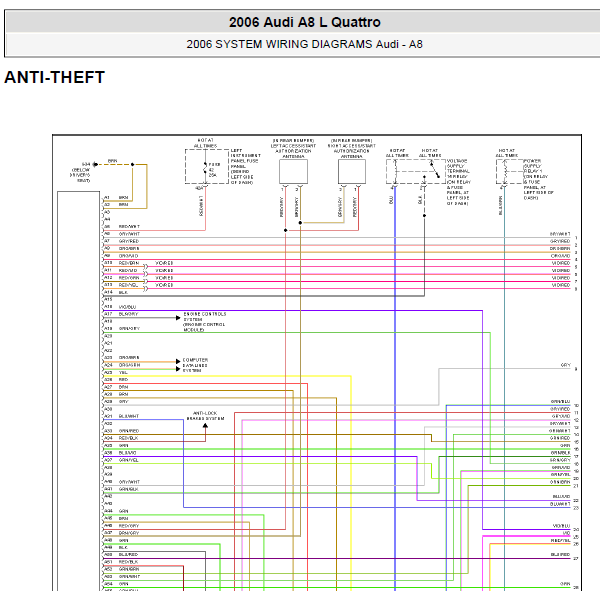The image size is (600, 591).
Task: Click the BLU/WHT label at connector 23
Action: [x=560, y=504]
